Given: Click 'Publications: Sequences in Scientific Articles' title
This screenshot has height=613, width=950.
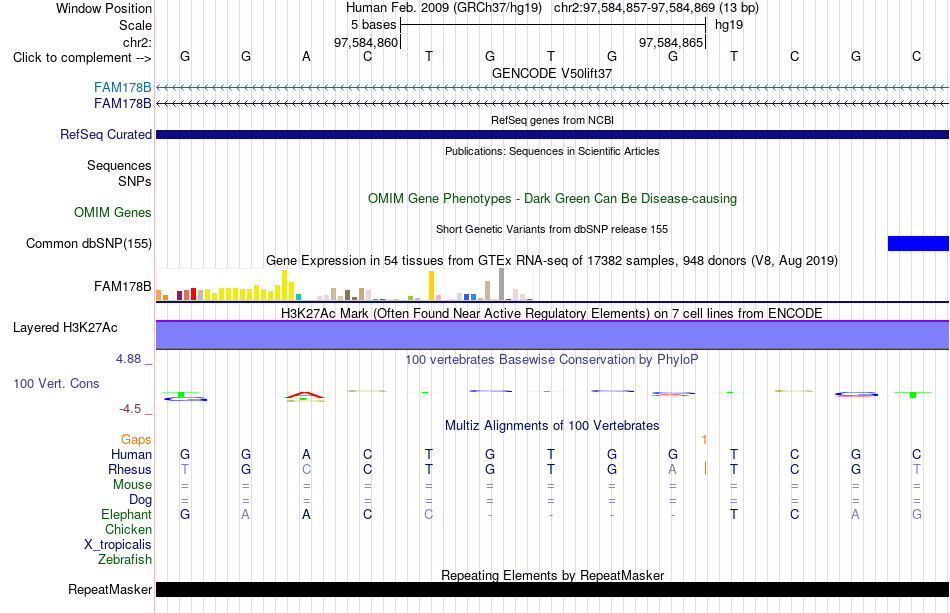Looking at the screenshot, I should pyautogui.click(x=552, y=151).
